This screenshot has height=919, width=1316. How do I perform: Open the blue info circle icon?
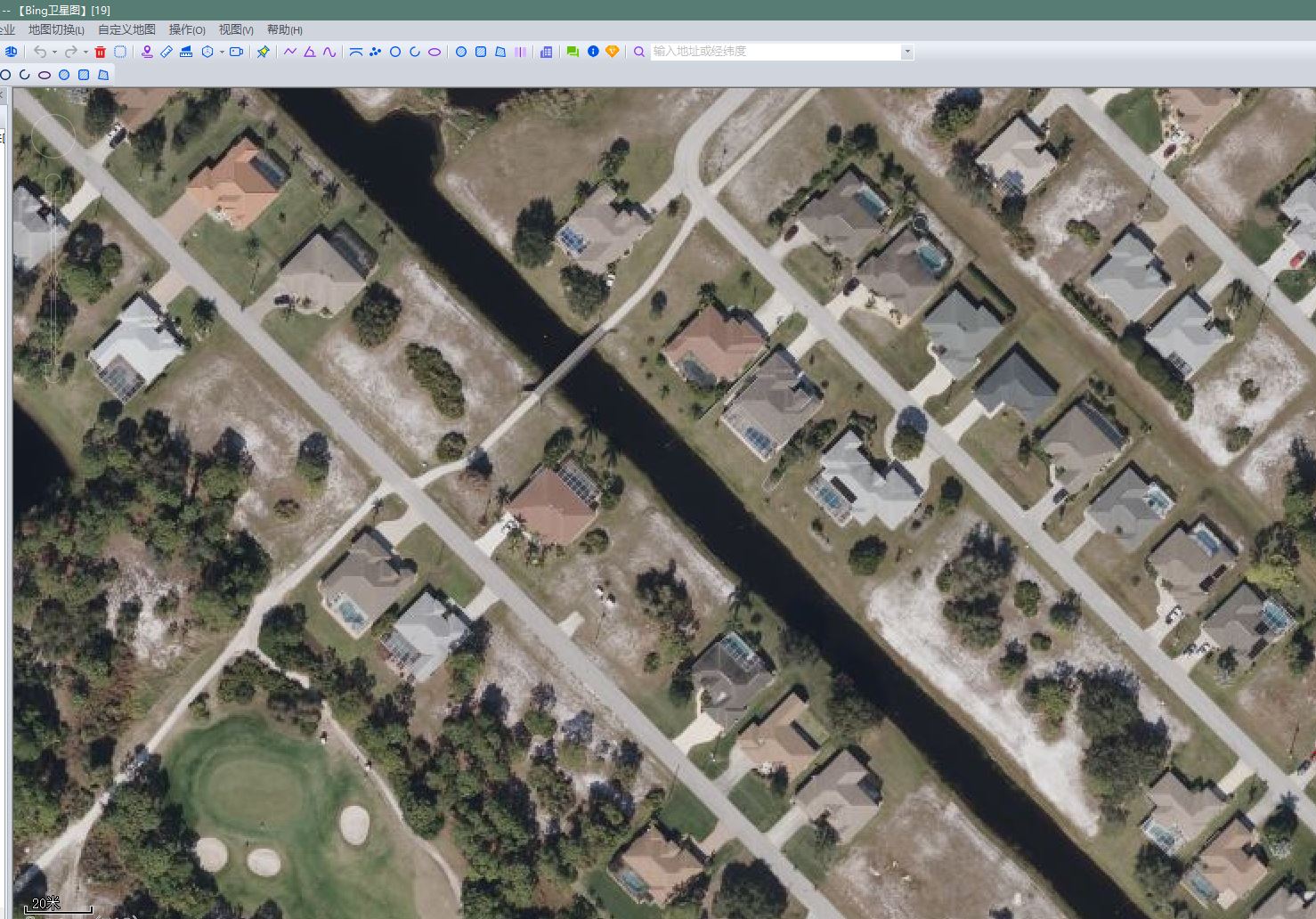(593, 53)
